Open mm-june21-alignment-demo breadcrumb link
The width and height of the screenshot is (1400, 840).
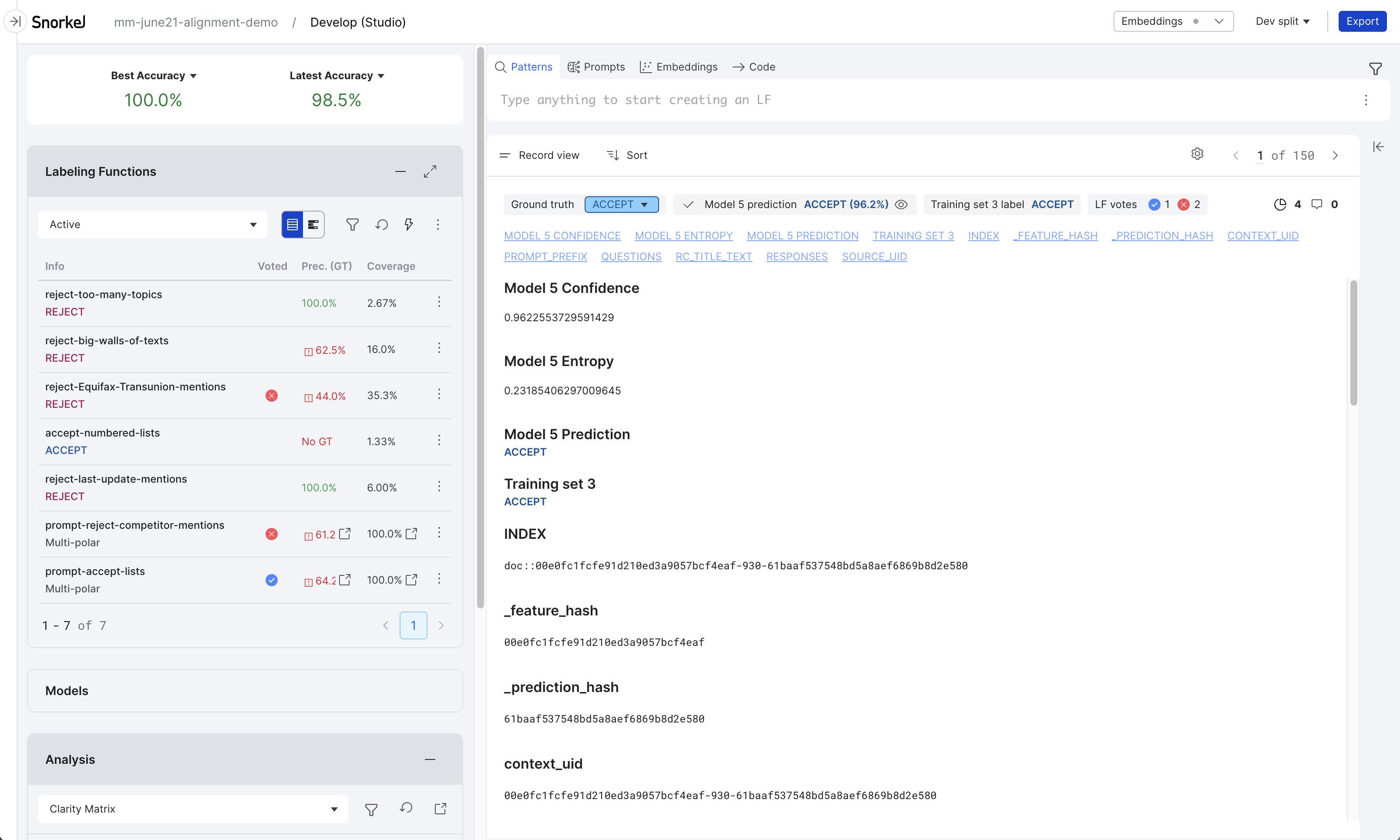196,22
